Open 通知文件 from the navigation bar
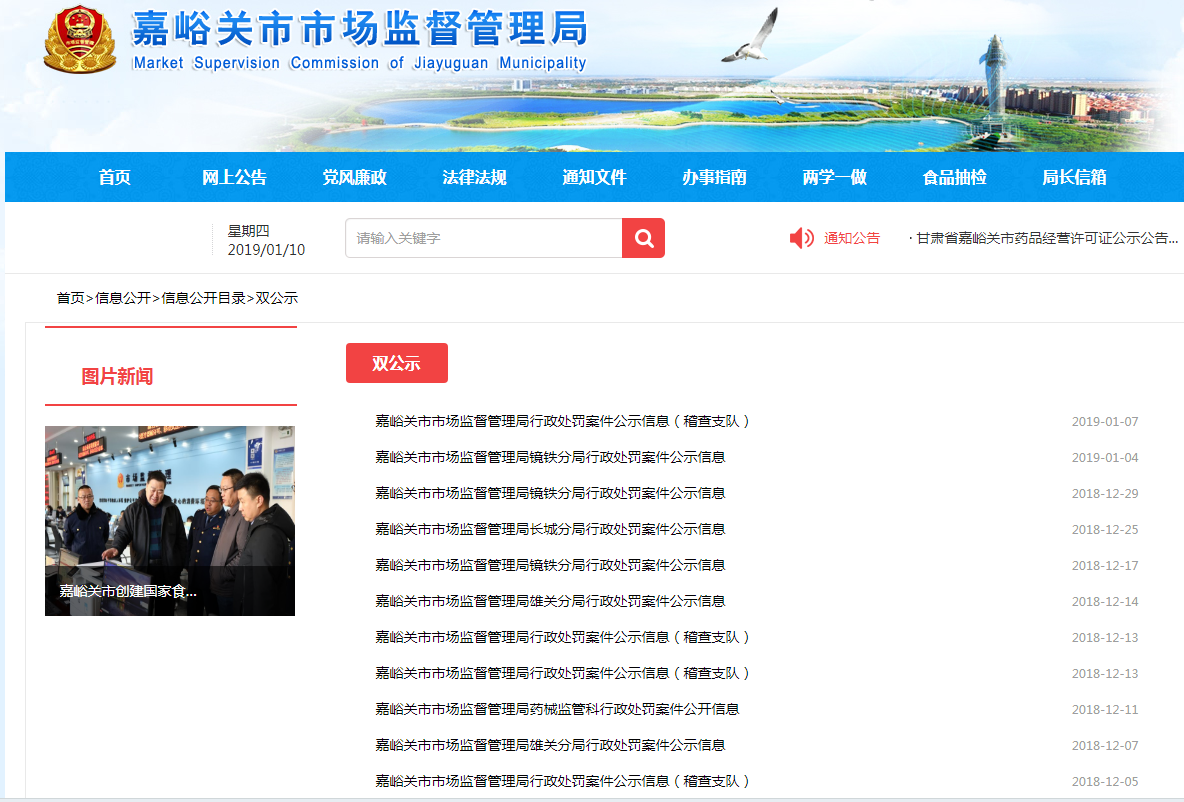1184x802 pixels. click(x=594, y=177)
